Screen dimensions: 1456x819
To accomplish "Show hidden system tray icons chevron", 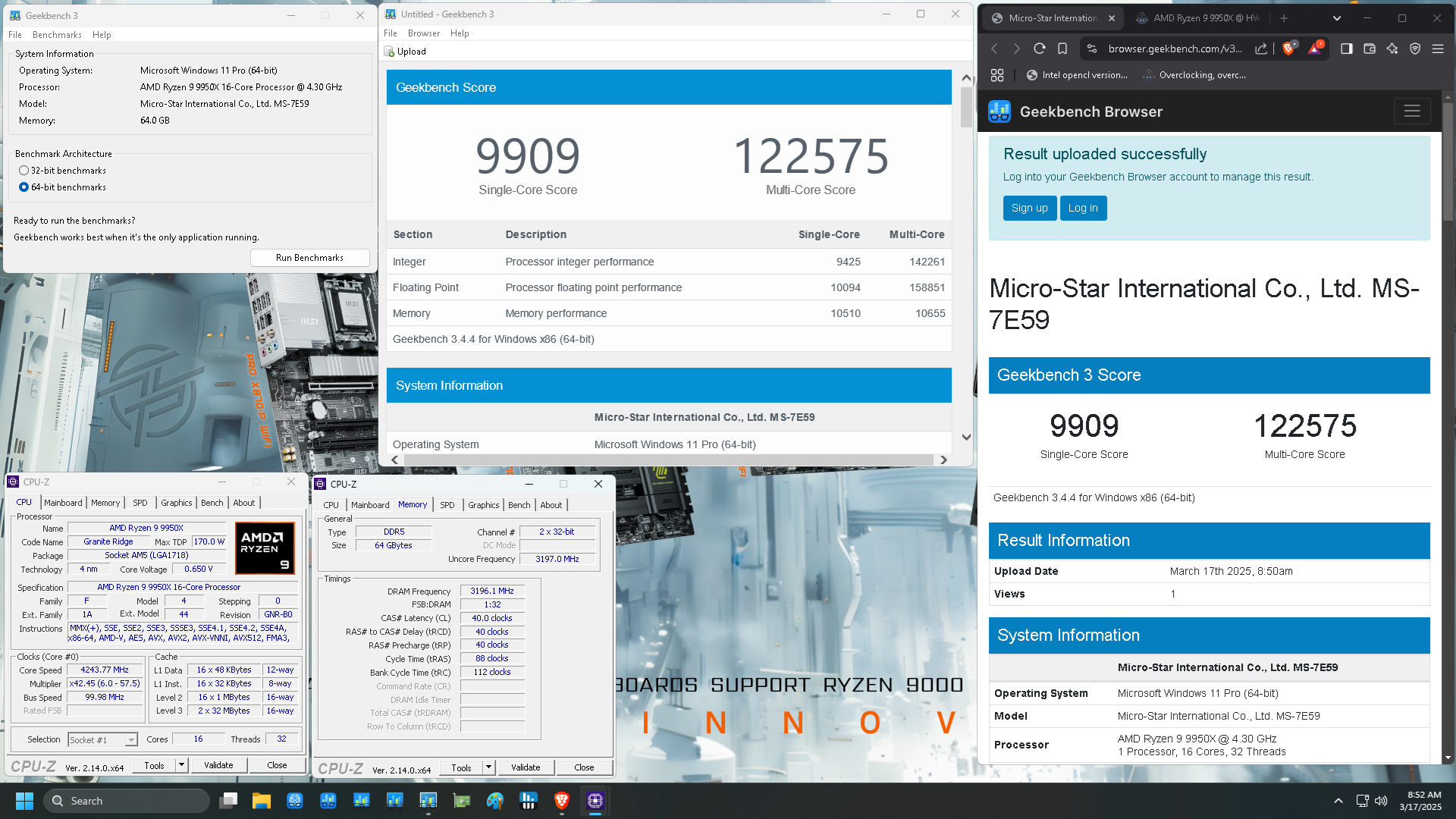I will coord(1338,801).
